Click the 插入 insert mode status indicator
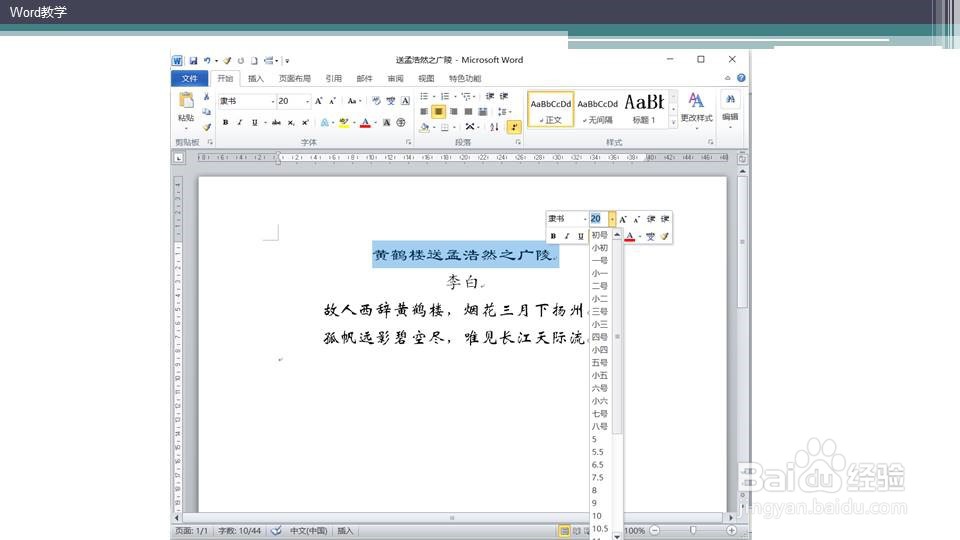 tap(345, 531)
